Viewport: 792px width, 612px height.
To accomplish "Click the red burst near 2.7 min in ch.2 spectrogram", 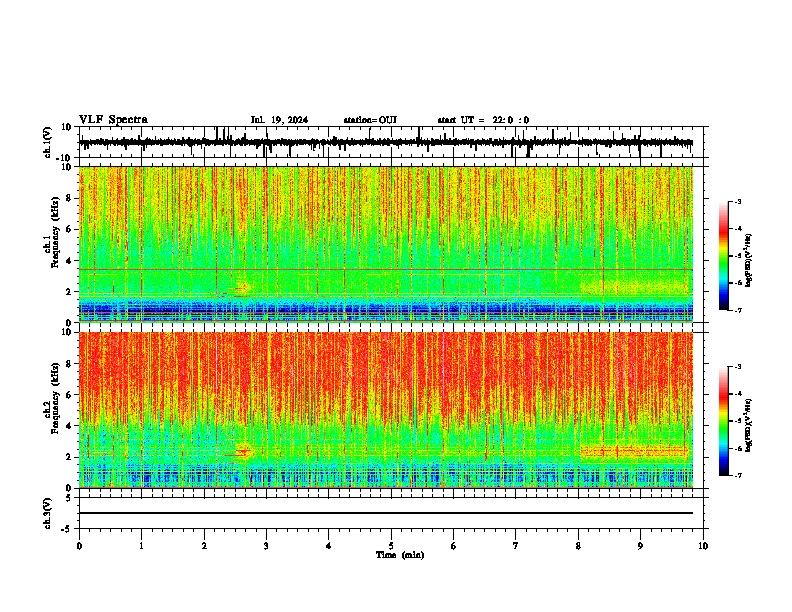I will [x=242, y=453].
